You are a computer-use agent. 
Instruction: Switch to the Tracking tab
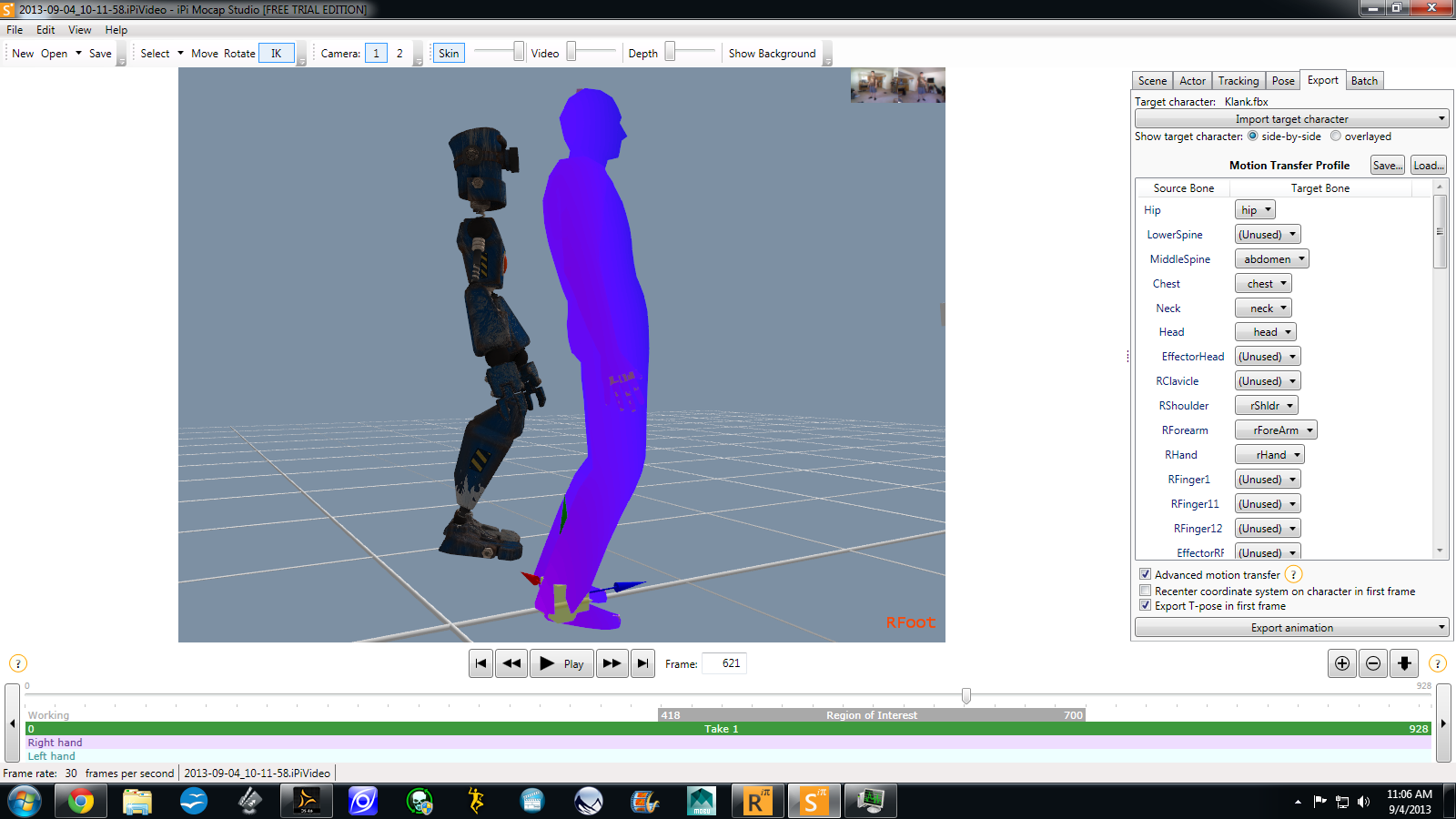1239,81
